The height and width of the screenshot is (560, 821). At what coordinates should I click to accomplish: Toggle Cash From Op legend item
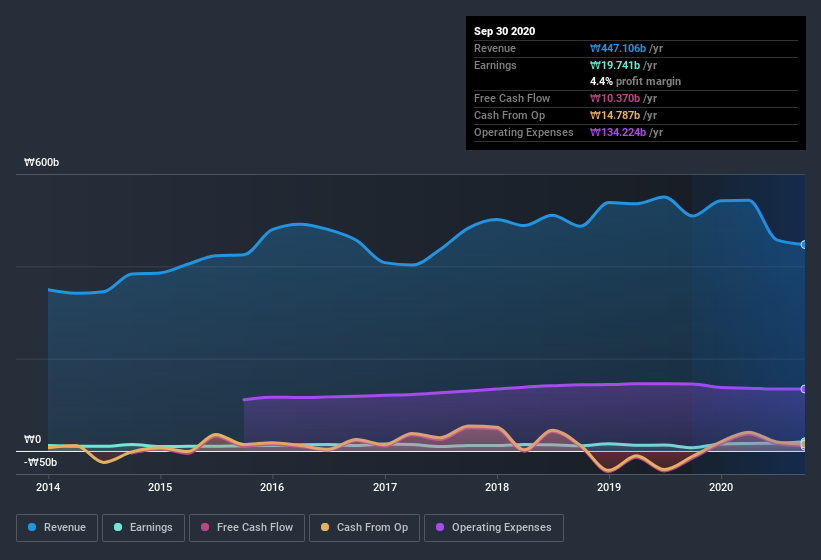click(x=365, y=527)
